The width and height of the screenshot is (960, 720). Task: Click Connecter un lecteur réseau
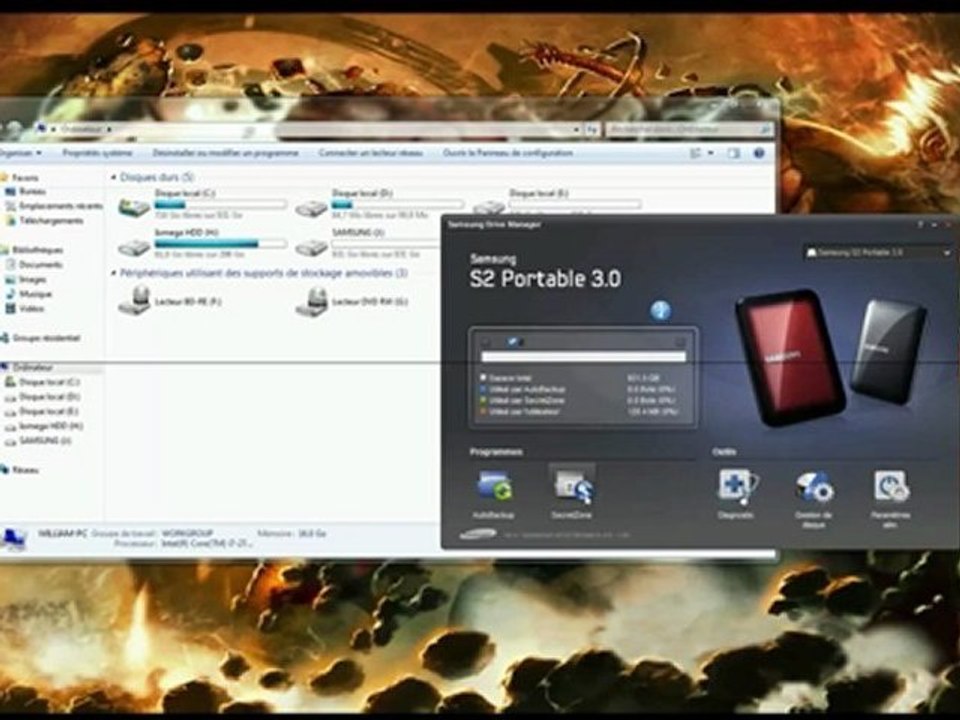click(x=370, y=153)
